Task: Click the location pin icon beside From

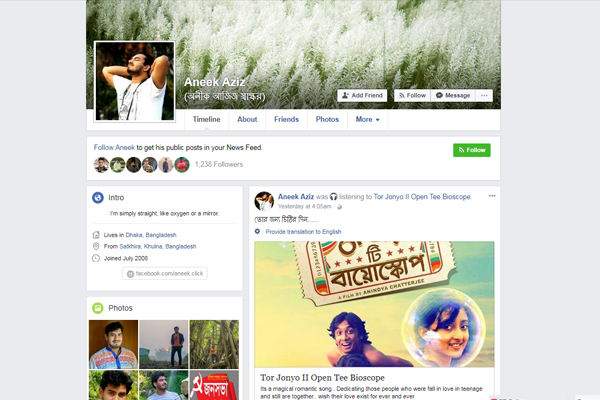Action: point(96,247)
